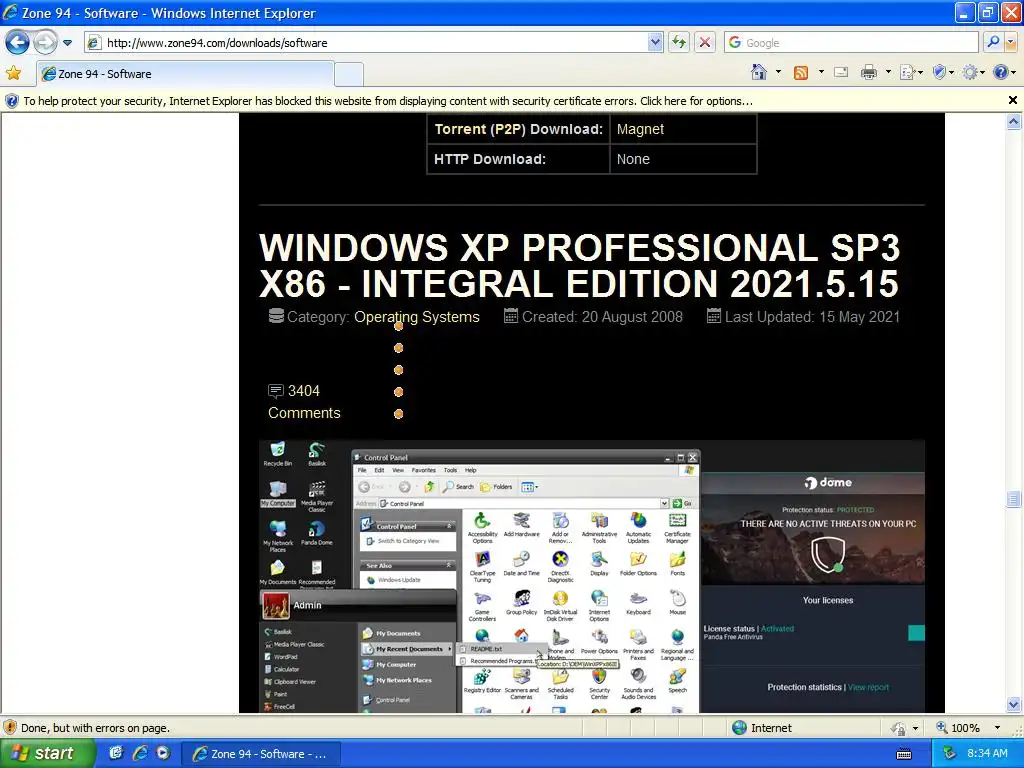Click the on-screen keyboard tray icon
The height and width of the screenshot is (768, 1024).
904,754
